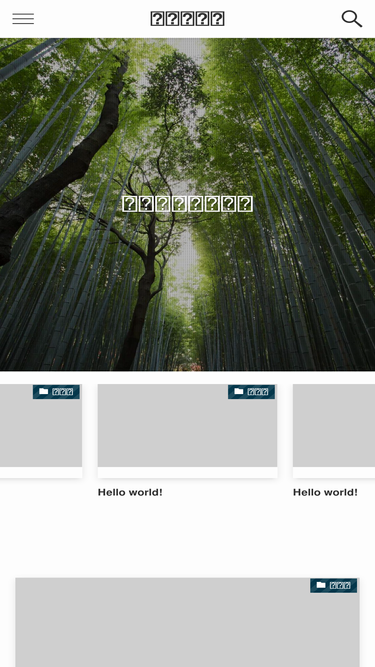
Task: Open the left partially visible carousel thumbnail
Action: (x=41, y=425)
